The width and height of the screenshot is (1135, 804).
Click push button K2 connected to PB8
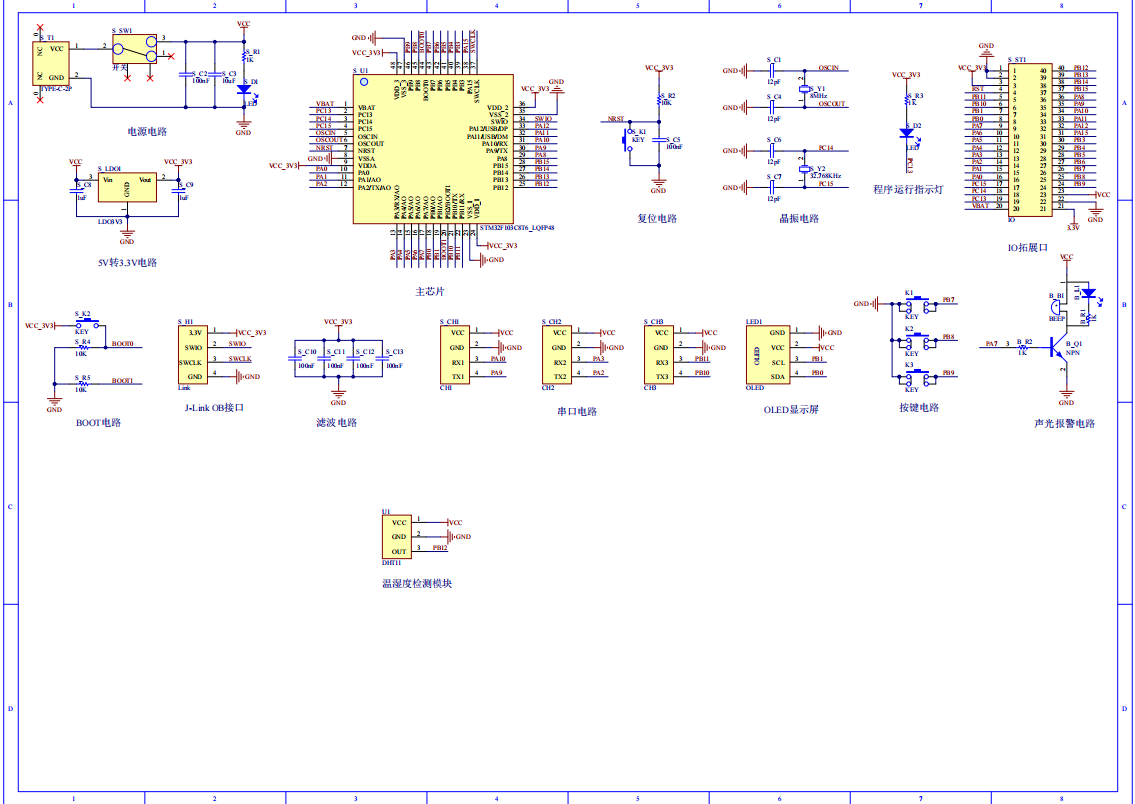[916, 342]
